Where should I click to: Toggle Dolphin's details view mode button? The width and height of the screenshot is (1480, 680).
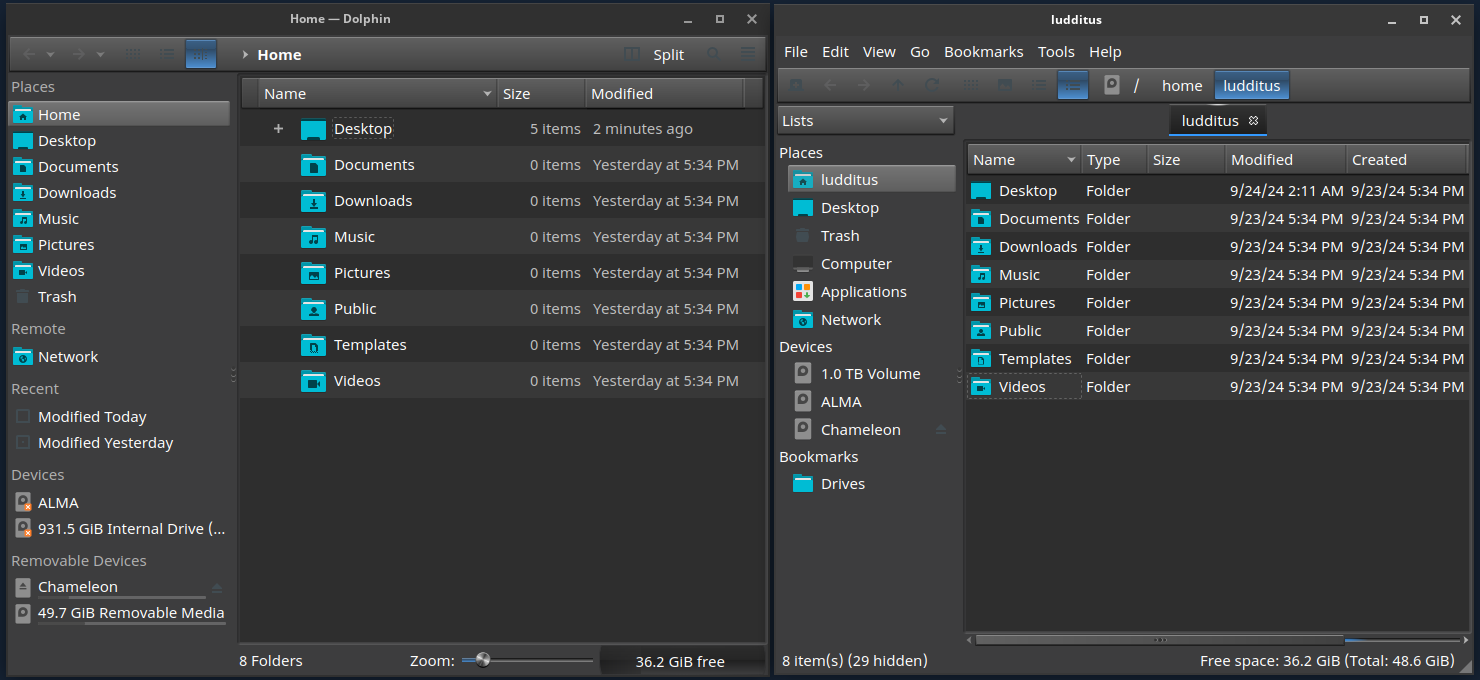[201, 54]
